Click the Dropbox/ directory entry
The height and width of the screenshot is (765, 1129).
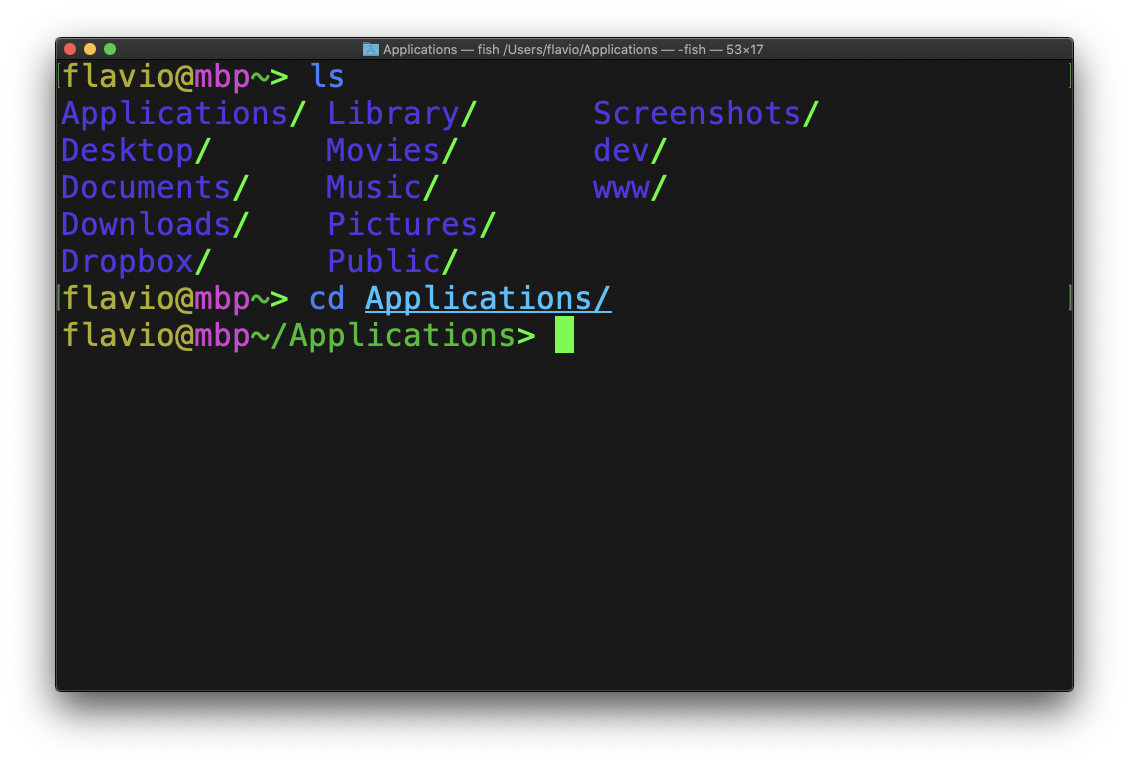point(136,262)
